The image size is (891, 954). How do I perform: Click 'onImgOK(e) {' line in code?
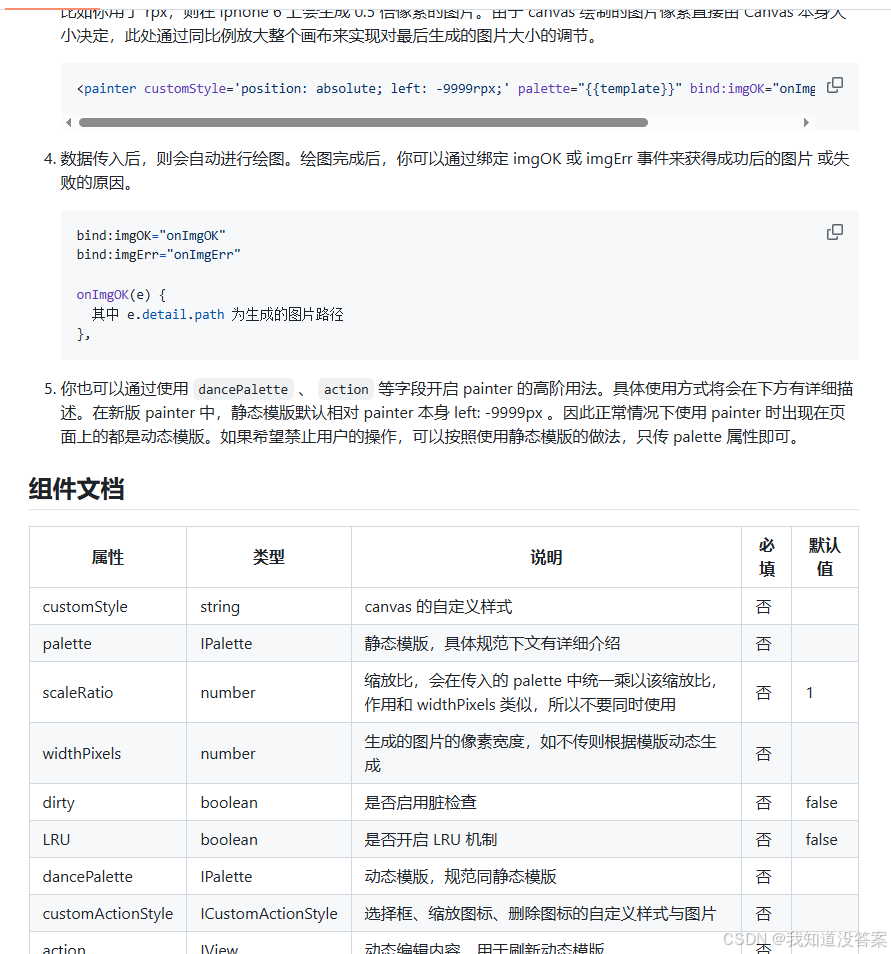[x=121, y=295]
